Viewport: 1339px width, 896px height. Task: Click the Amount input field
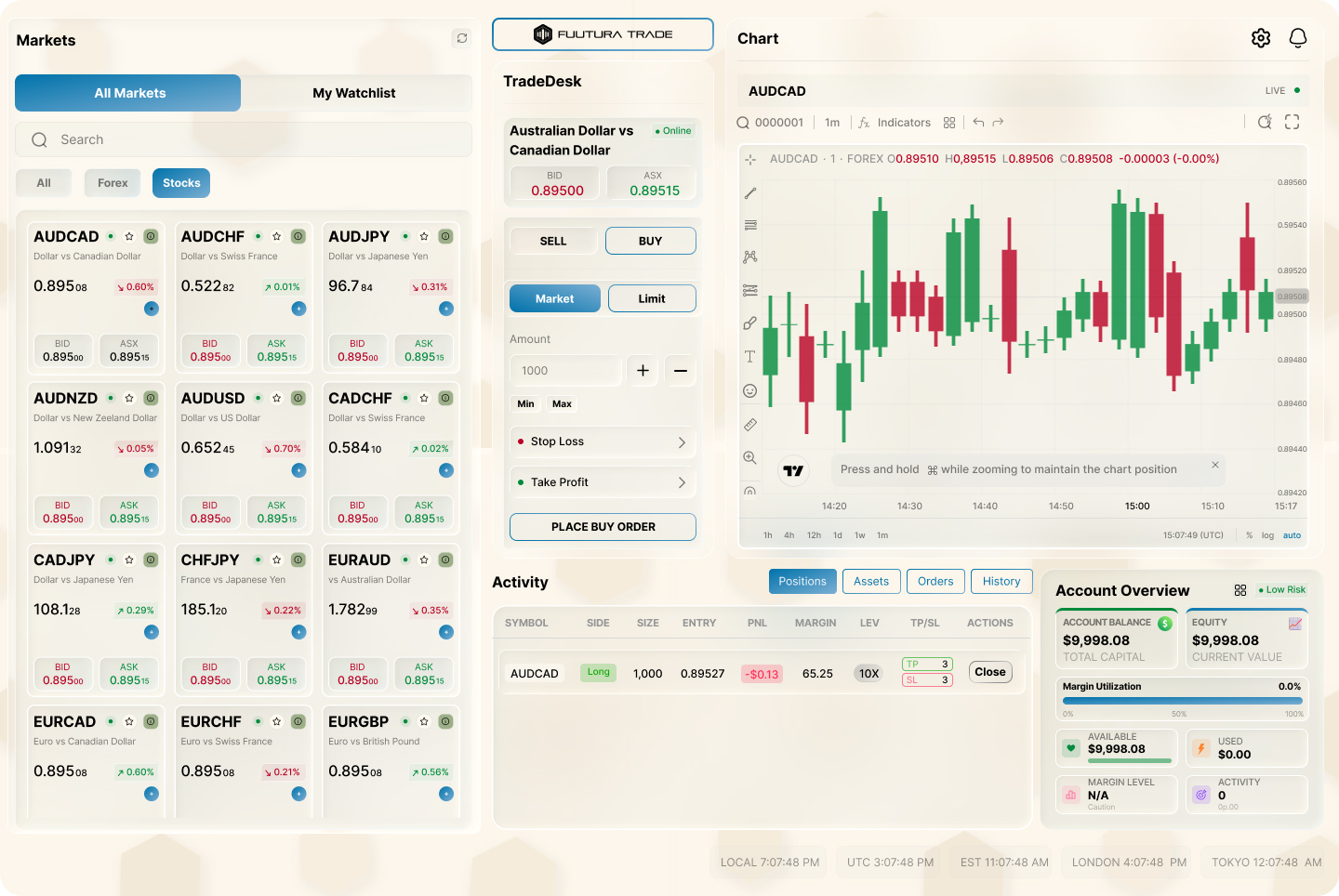(x=565, y=370)
